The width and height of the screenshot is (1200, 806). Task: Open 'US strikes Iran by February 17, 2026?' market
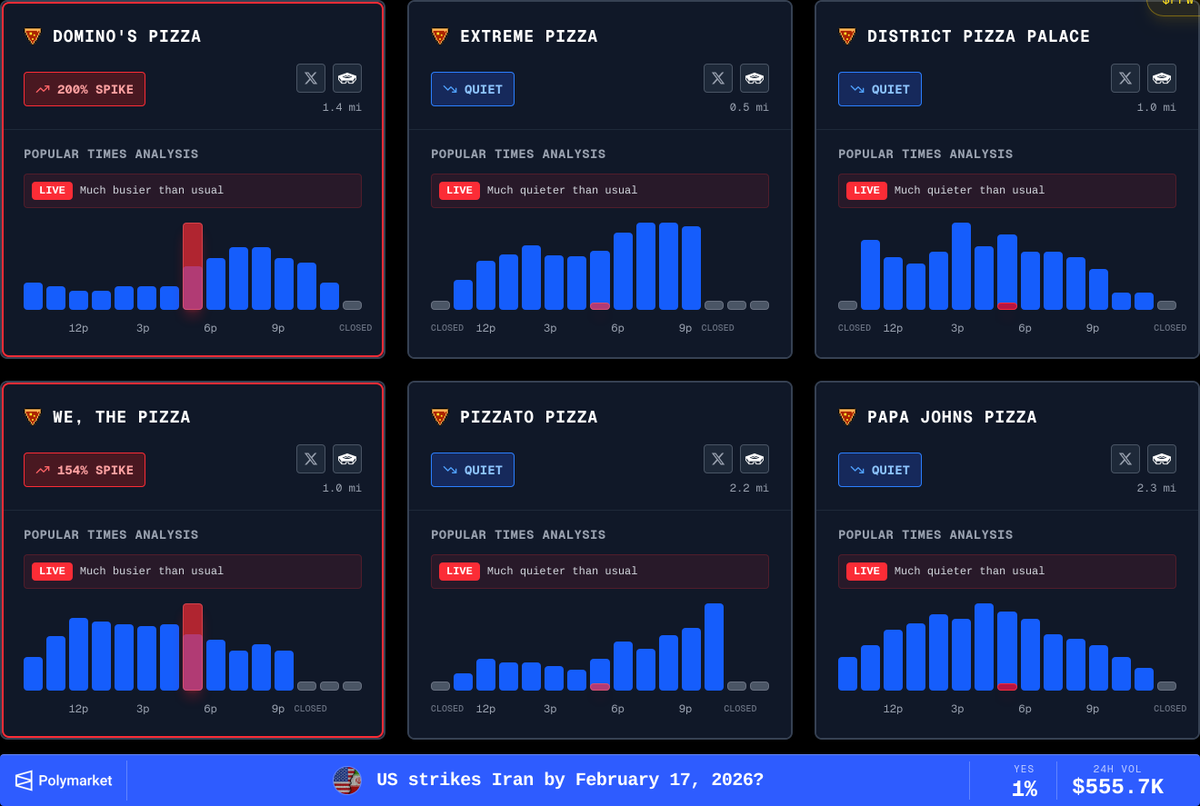click(570, 780)
